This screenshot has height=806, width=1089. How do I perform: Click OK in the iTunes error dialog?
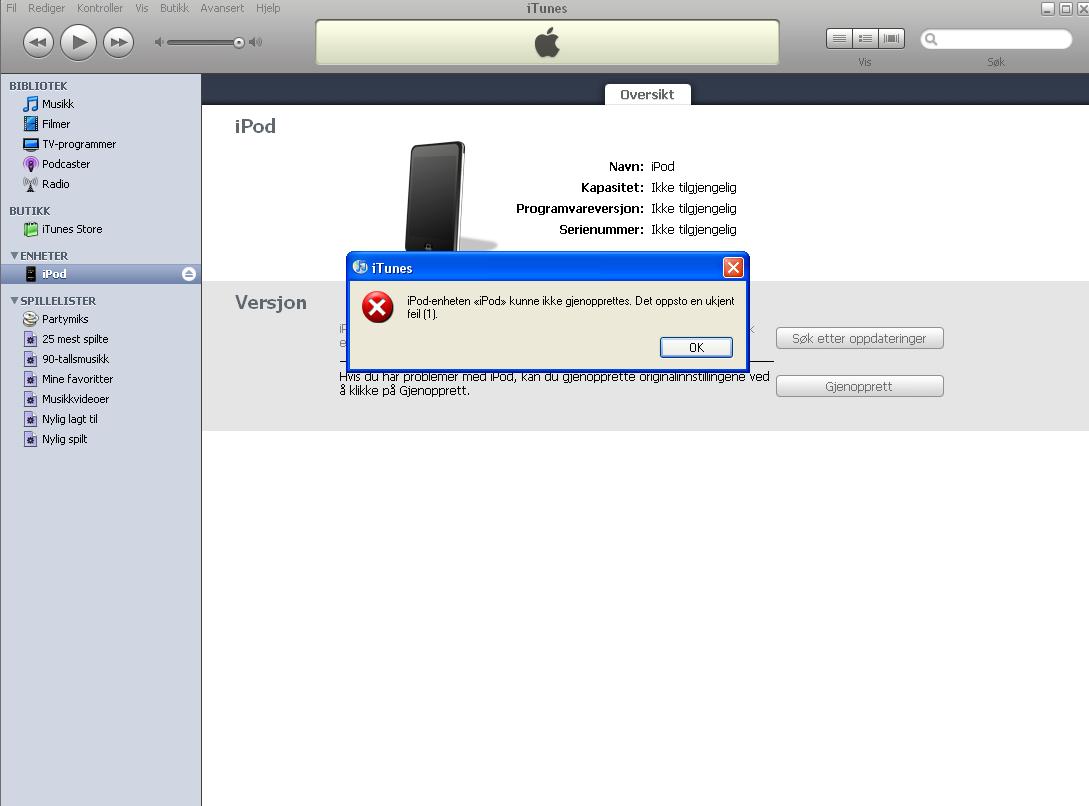pos(696,347)
